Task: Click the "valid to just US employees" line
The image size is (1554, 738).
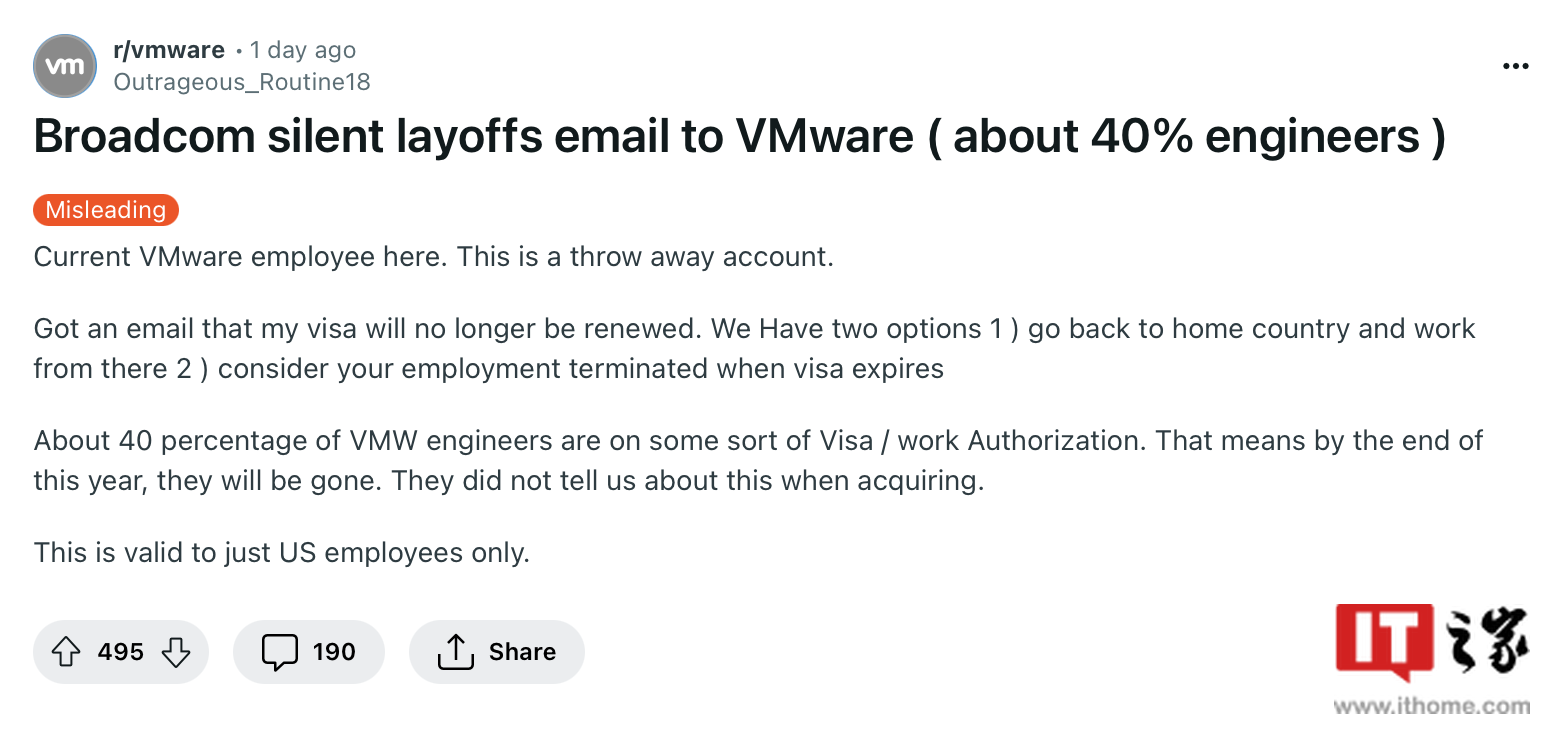Action: 281,552
